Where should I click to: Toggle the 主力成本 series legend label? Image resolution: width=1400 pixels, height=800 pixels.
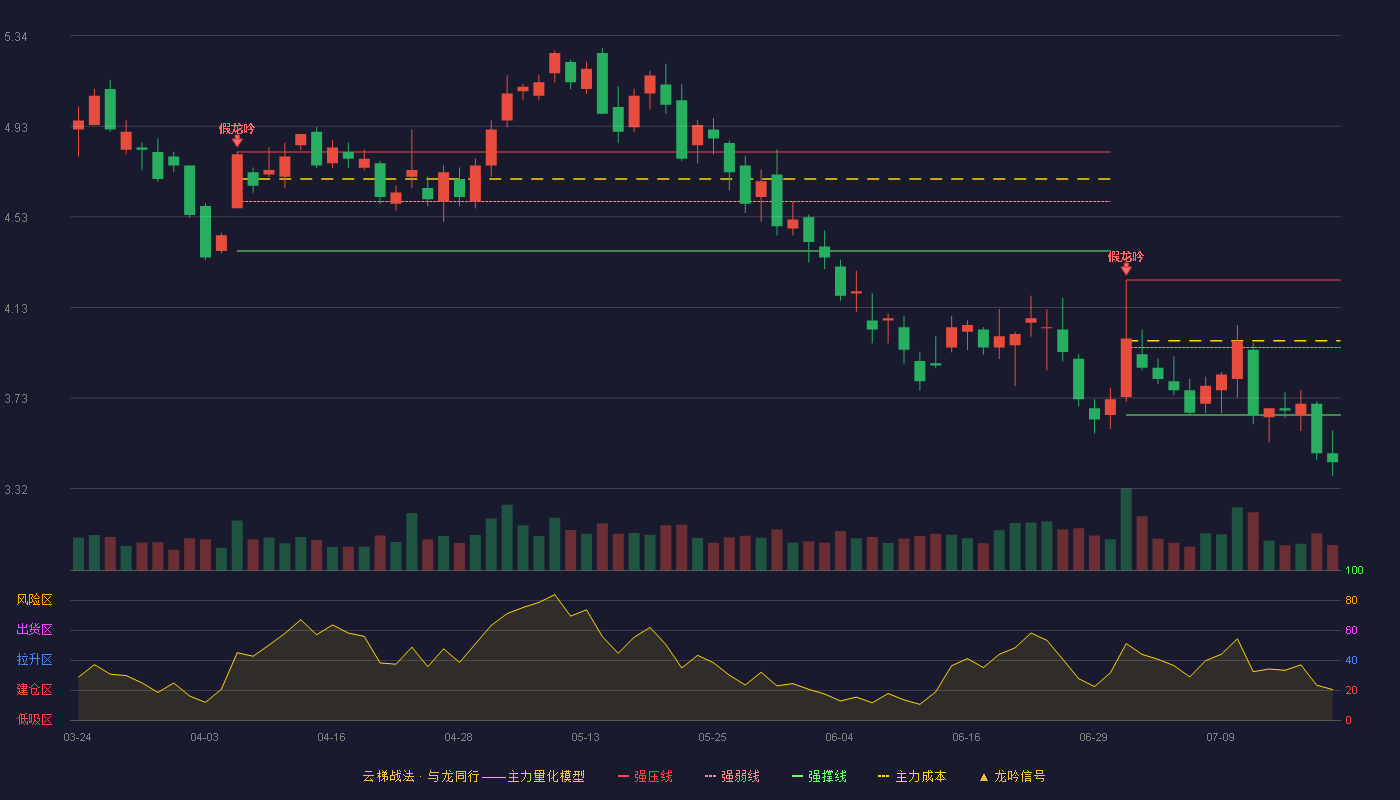(x=920, y=777)
